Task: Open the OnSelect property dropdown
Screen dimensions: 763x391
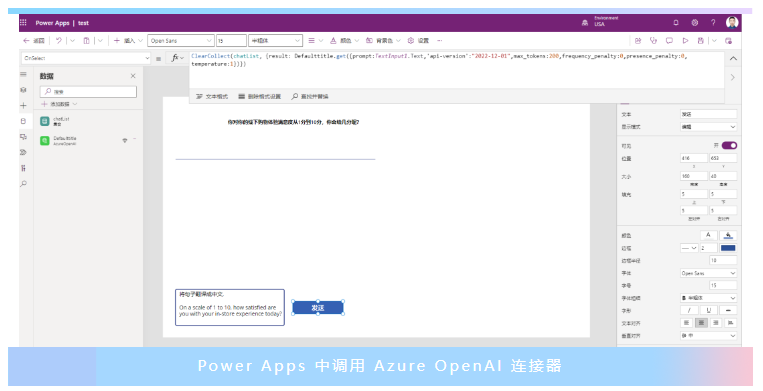Action: [x=86, y=58]
